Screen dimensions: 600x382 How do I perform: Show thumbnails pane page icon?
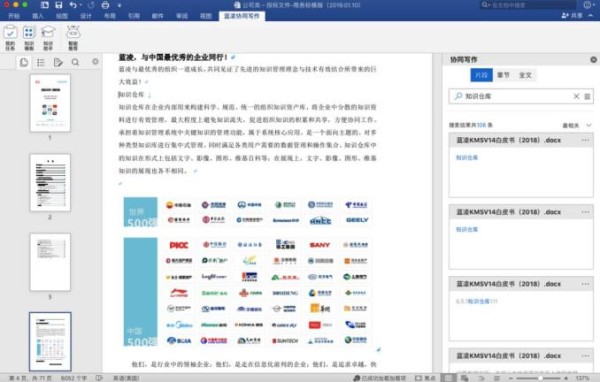pyautogui.click(x=24, y=62)
